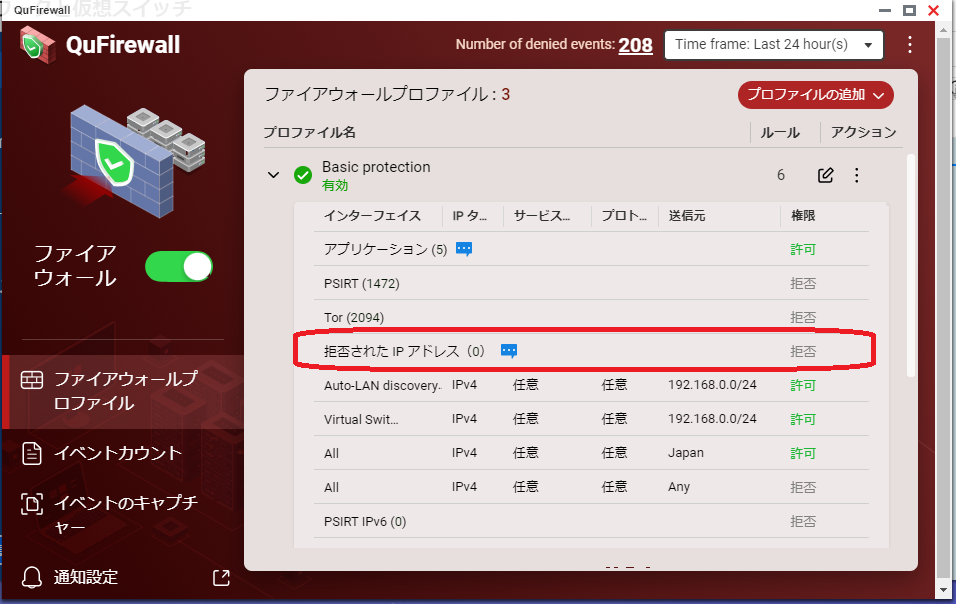Viewport: 956px width, 604px height.
Task: Click the ルール column header
Action: [780, 132]
